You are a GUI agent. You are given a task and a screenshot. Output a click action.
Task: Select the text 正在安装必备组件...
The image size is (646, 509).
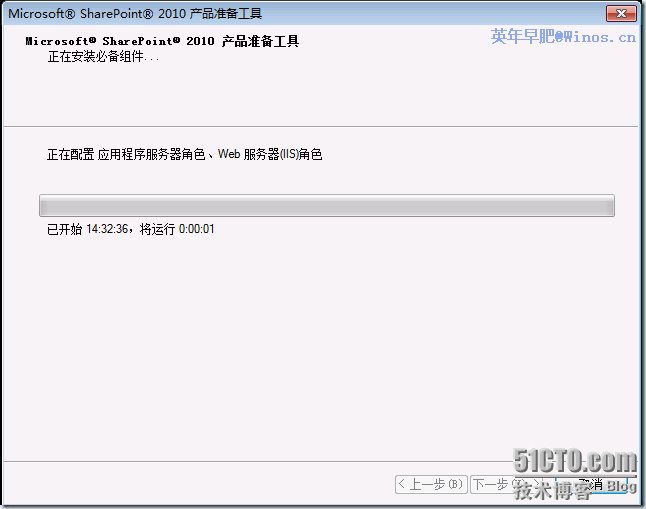[103, 57]
